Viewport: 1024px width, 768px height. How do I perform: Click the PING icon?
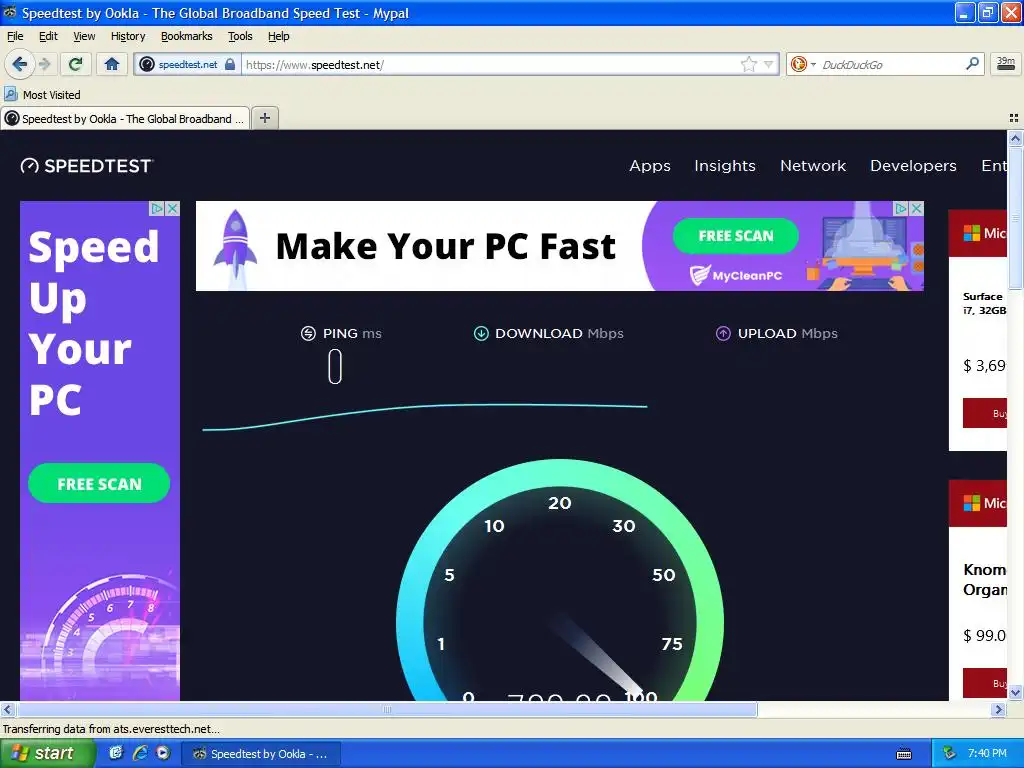tap(308, 333)
